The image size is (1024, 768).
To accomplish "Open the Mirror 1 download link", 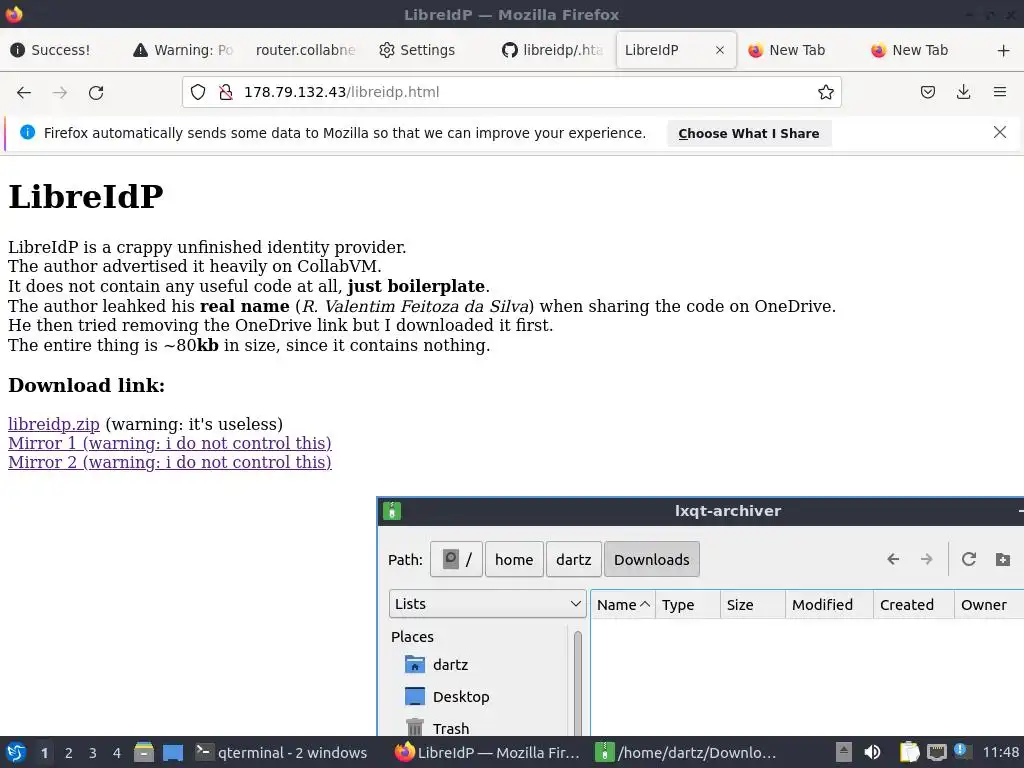I will click(170, 443).
